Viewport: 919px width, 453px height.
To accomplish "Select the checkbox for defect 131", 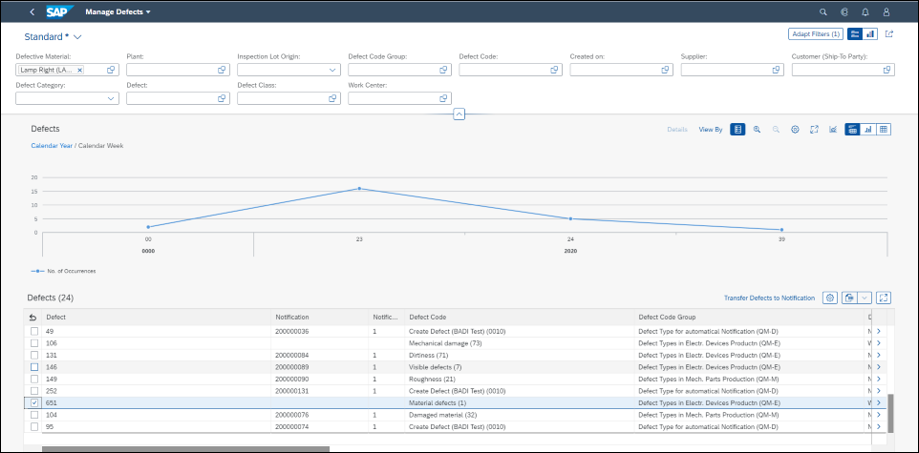I will coord(35,355).
